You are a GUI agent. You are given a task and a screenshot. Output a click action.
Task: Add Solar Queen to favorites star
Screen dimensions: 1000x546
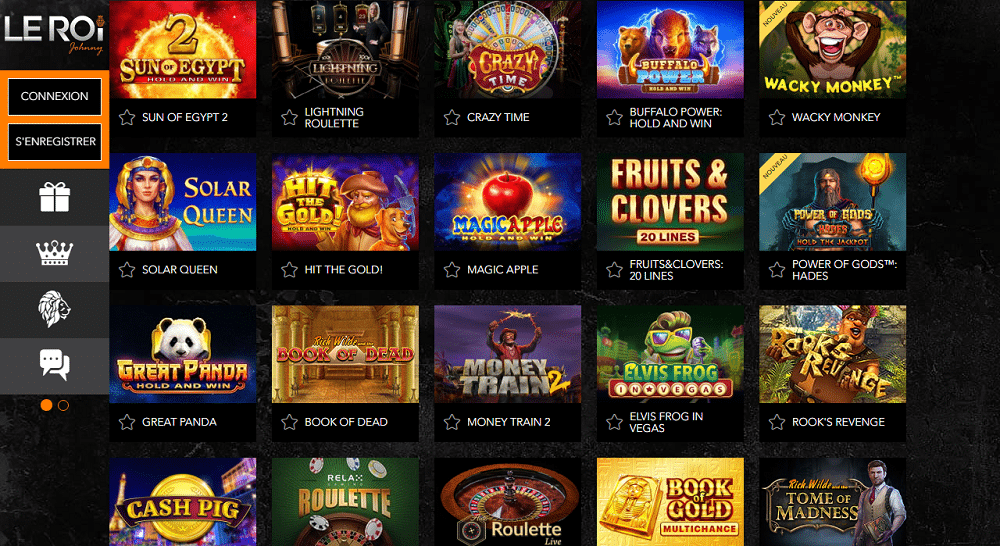pos(127,270)
